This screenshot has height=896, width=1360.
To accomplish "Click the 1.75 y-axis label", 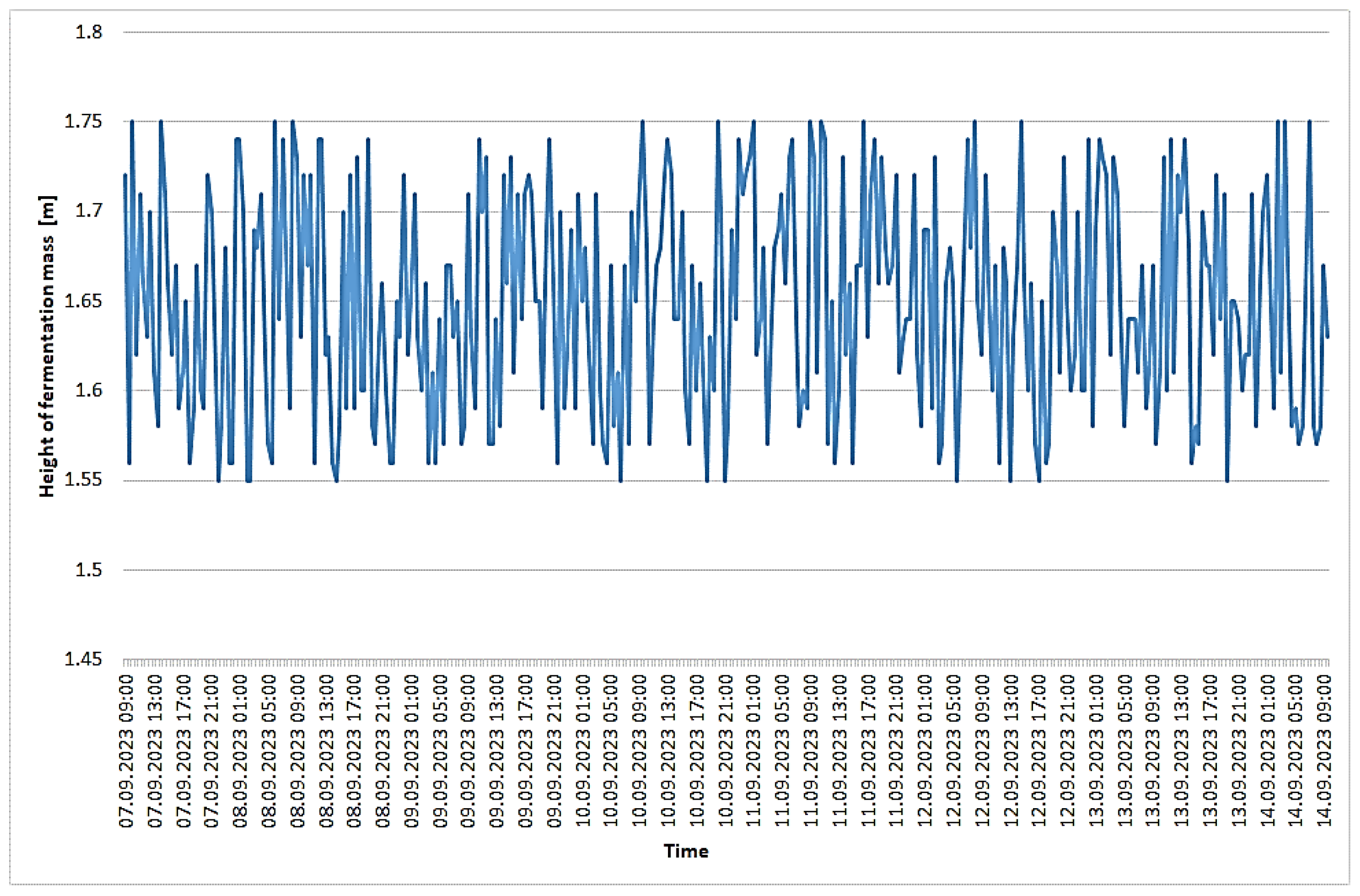I will tap(83, 121).
